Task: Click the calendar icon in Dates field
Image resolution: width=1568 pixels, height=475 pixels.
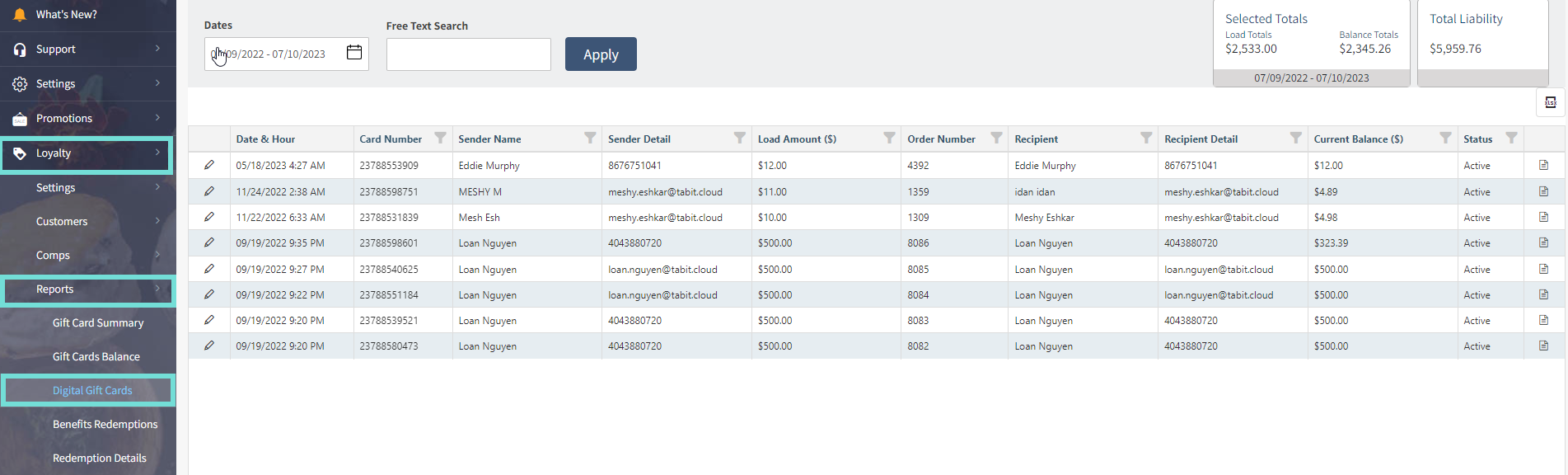Action: click(354, 53)
